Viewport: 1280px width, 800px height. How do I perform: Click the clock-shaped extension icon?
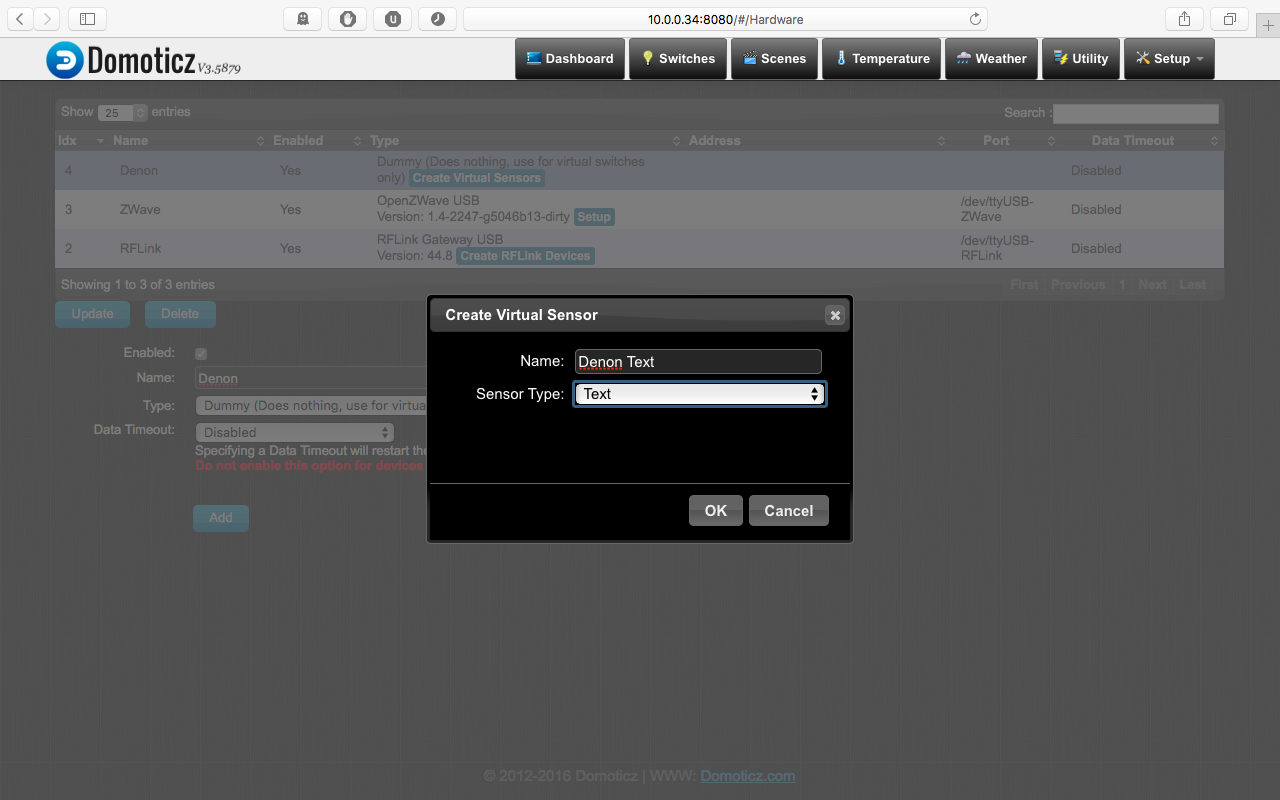[x=437, y=19]
